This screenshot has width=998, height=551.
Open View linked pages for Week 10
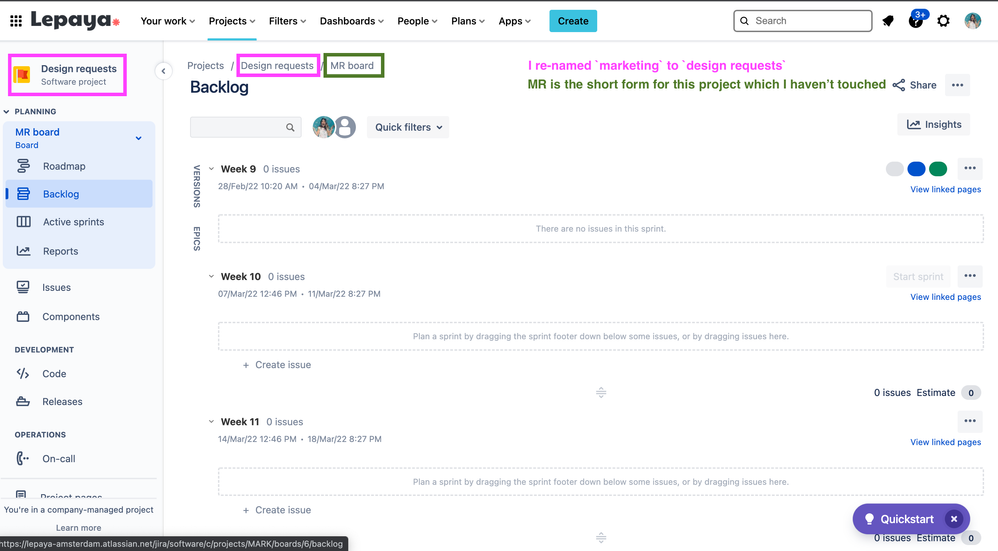click(x=945, y=297)
